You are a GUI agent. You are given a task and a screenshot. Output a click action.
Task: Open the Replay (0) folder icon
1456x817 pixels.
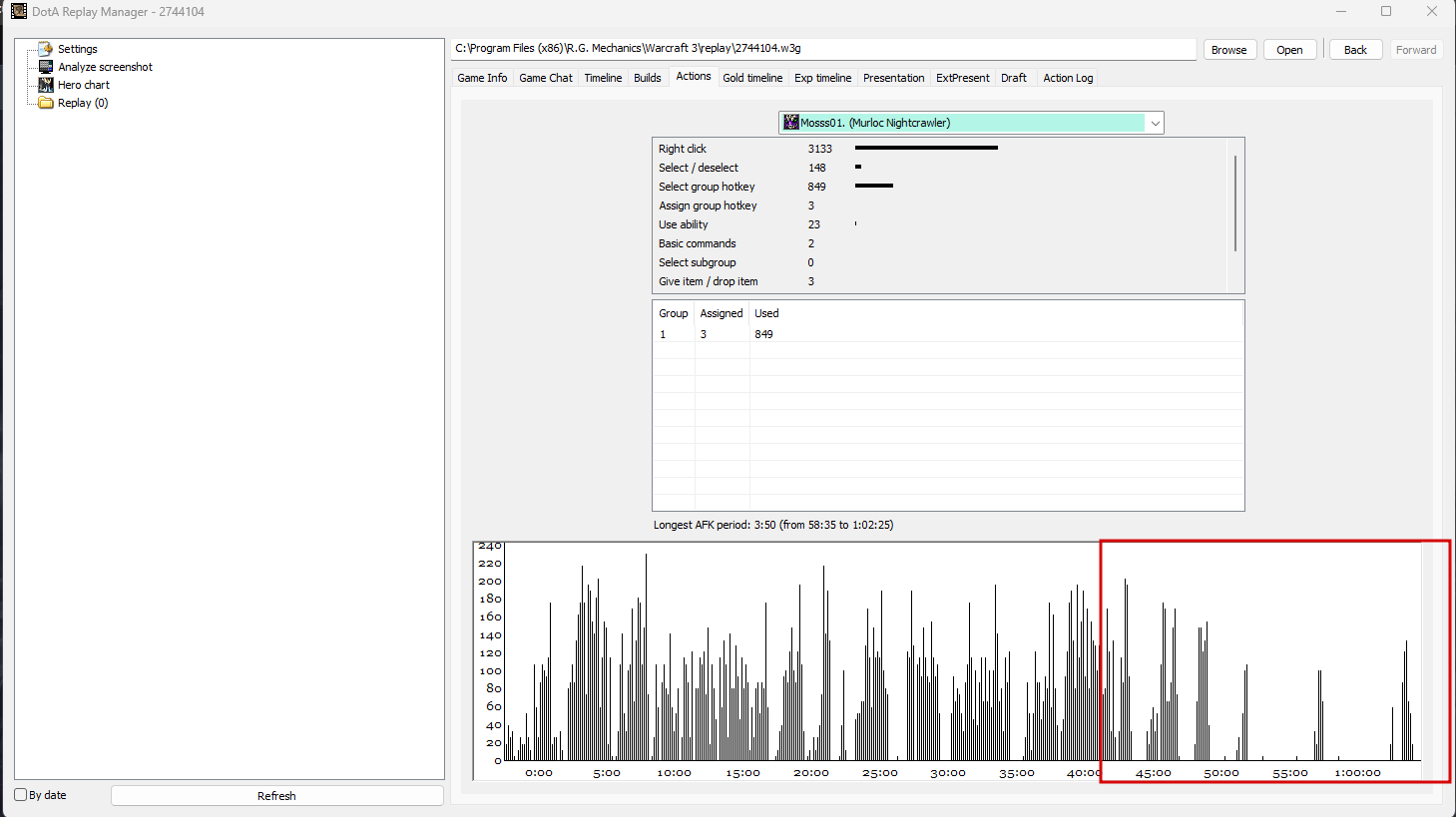45,103
